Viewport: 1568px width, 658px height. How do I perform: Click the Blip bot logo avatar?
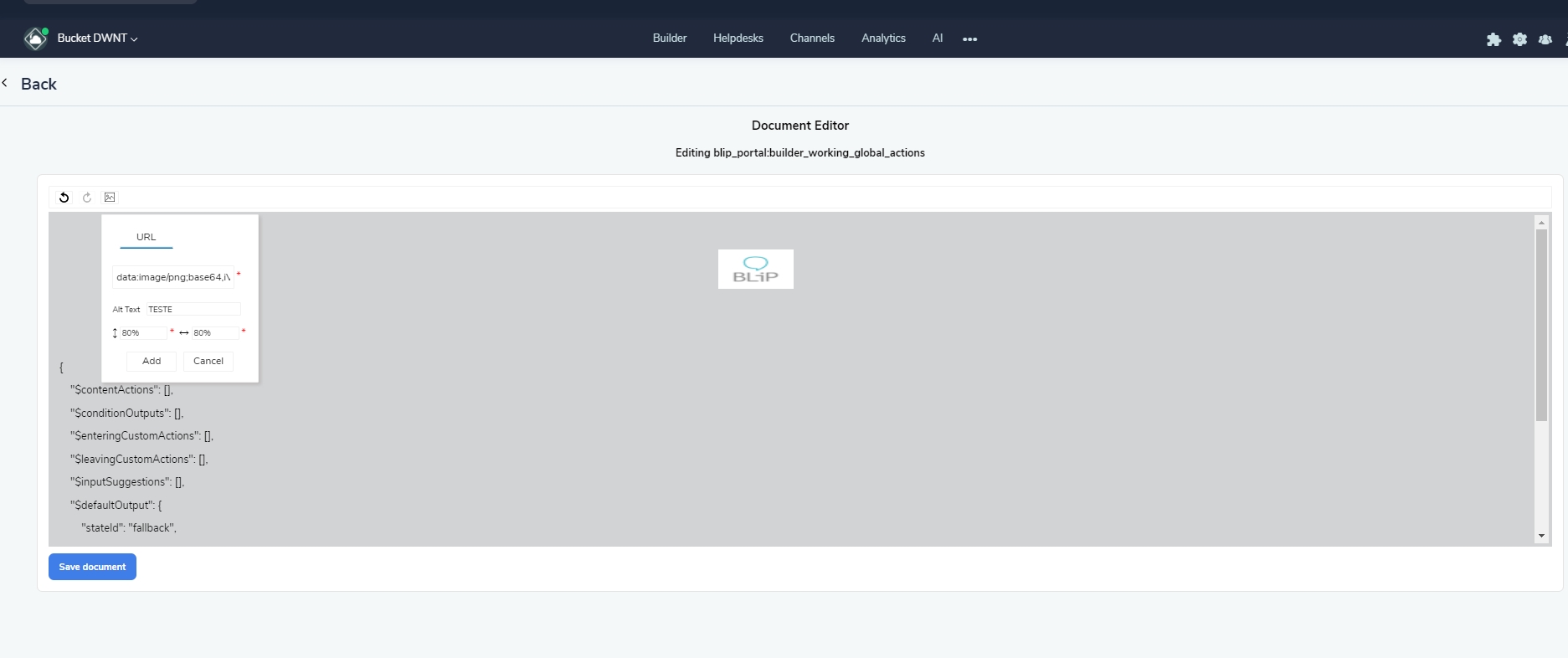click(x=36, y=38)
